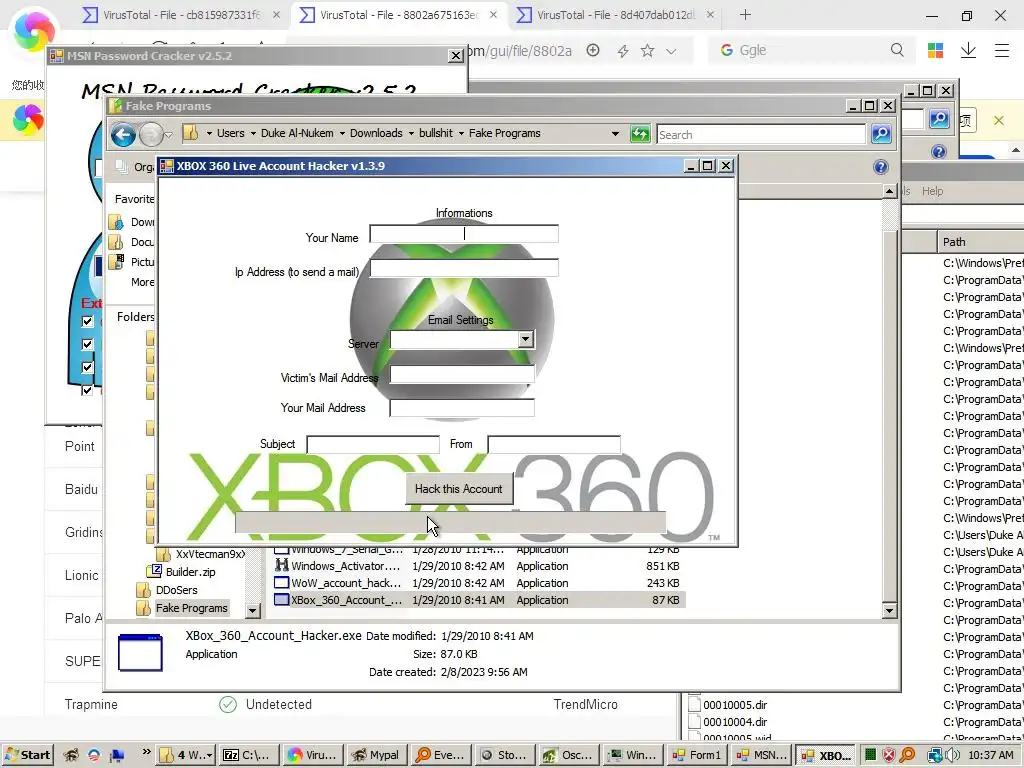Click Hack this Account button

pos(458,489)
